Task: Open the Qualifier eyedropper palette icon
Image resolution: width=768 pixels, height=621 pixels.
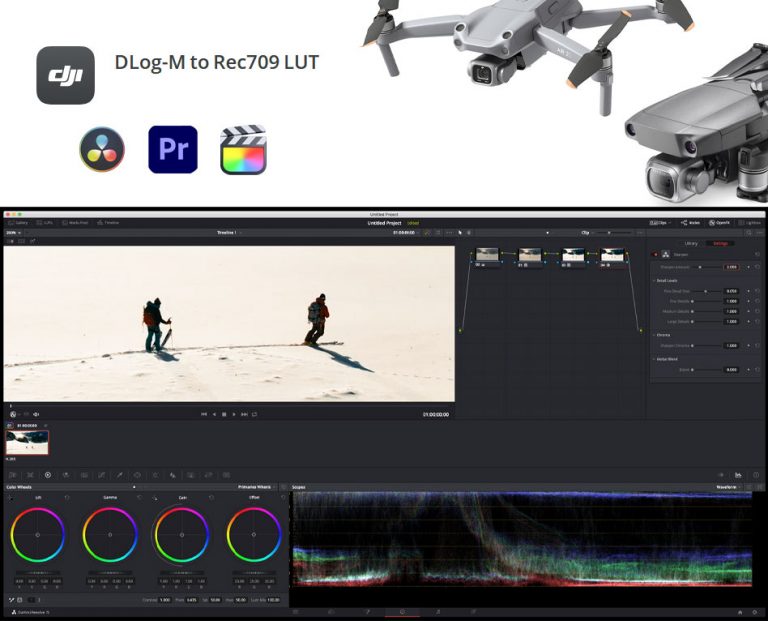Action: coord(119,475)
